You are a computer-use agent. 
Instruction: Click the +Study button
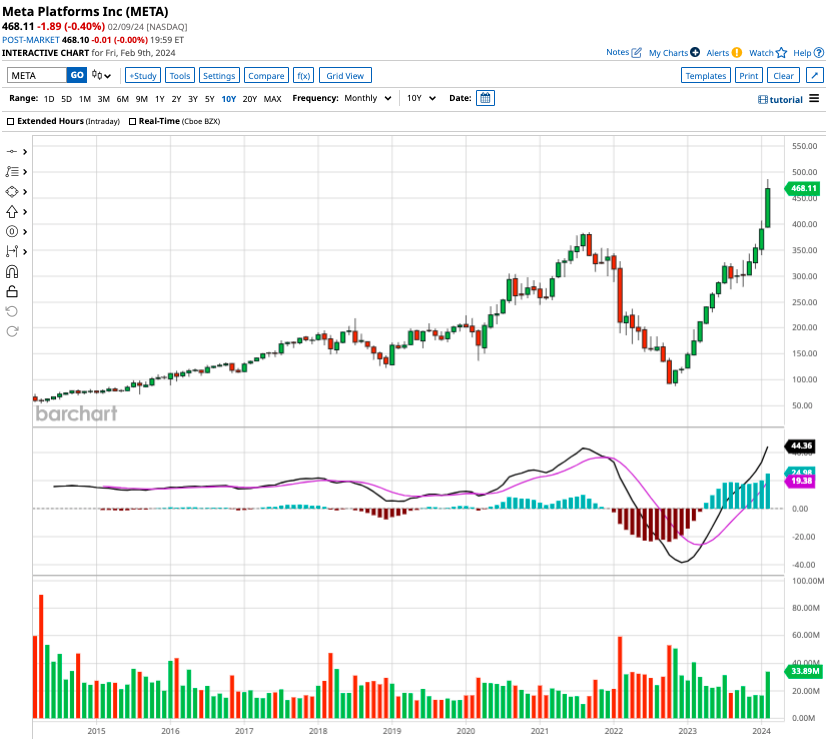pos(143,75)
